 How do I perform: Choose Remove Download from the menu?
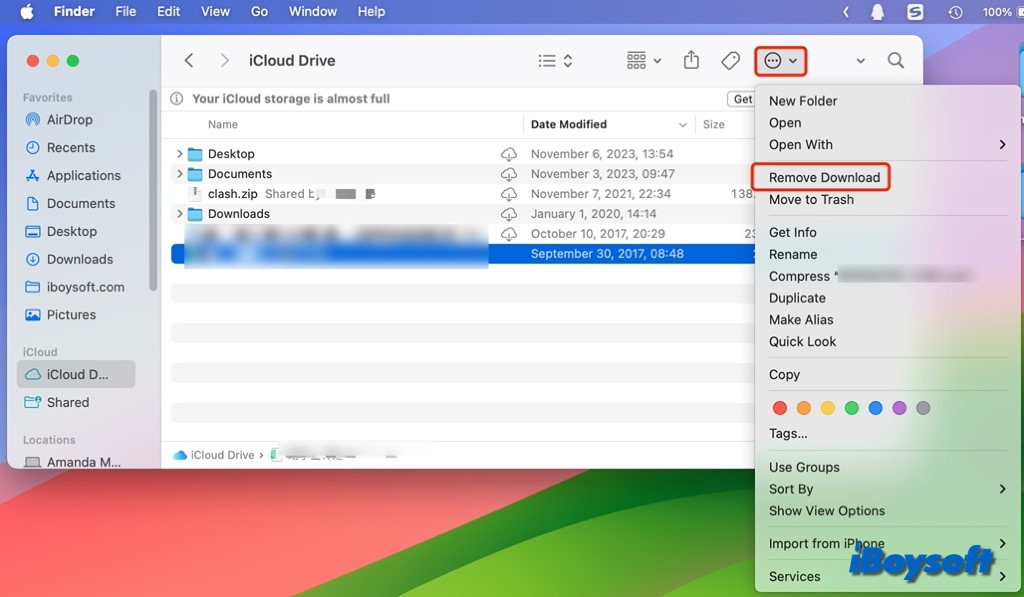pos(824,178)
